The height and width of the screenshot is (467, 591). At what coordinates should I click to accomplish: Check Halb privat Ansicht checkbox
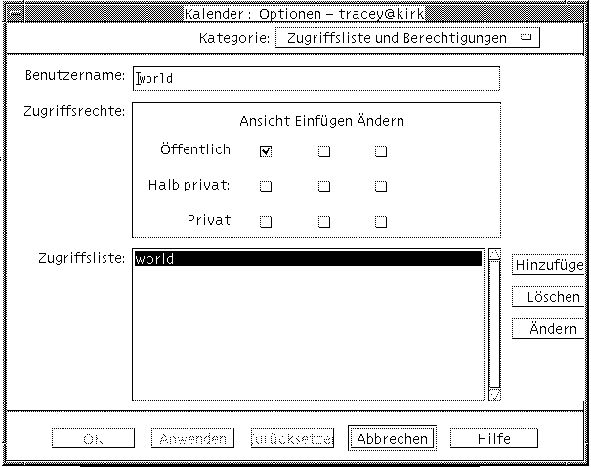[266, 186]
